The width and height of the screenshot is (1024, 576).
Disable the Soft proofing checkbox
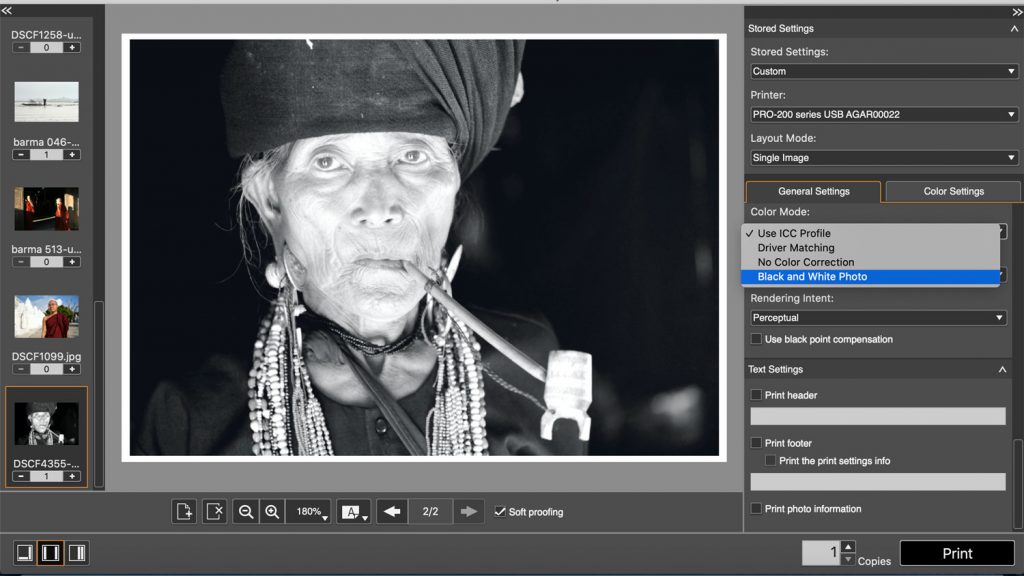(500, 512)
